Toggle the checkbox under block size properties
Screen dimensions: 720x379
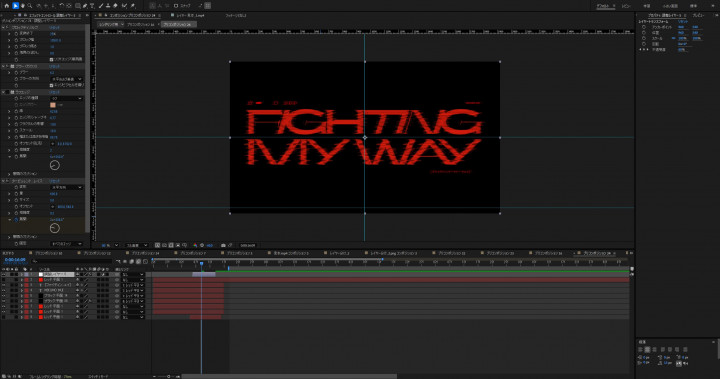(x=51, y=59)
